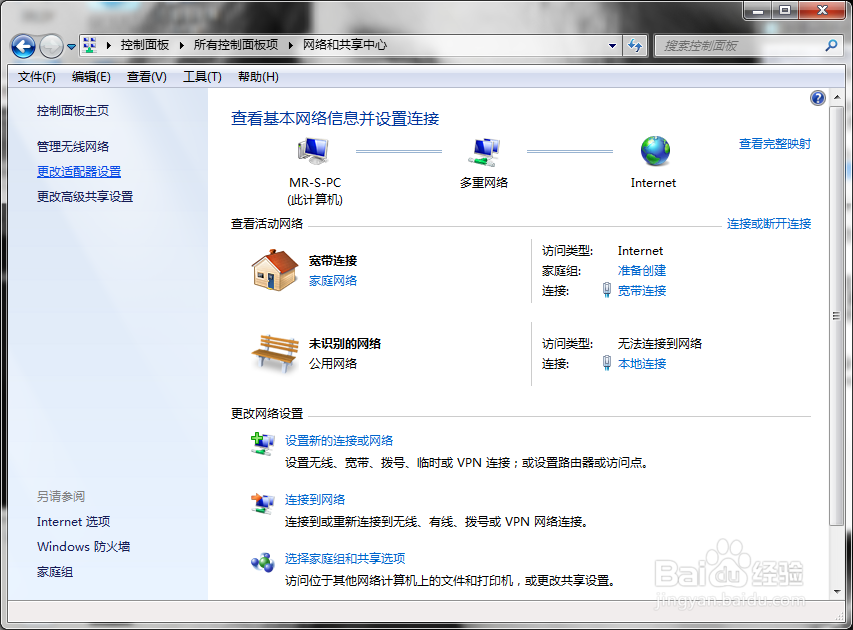Screen dimensions: 853x630
Task: Click the park bench icon for 未识别的网络
Action: coord(275,353)
